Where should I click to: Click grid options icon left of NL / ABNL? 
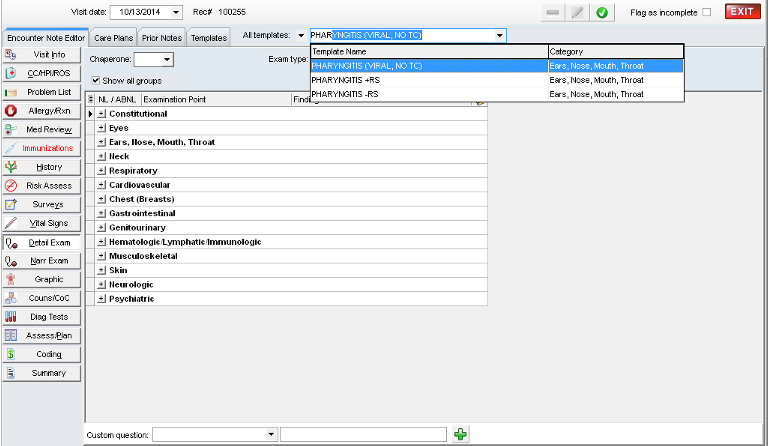pos(91,99)
